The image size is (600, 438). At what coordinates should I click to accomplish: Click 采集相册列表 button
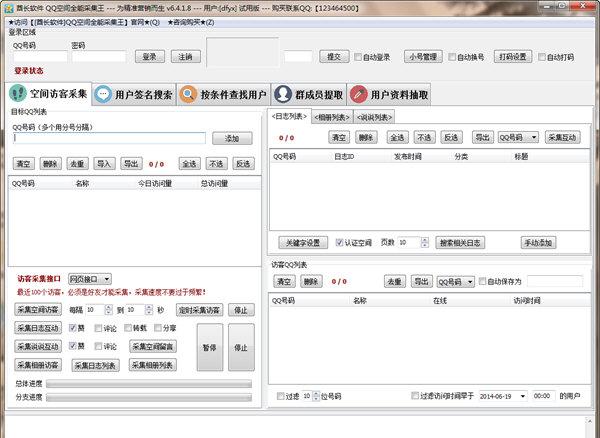click(x=153, y=365)
